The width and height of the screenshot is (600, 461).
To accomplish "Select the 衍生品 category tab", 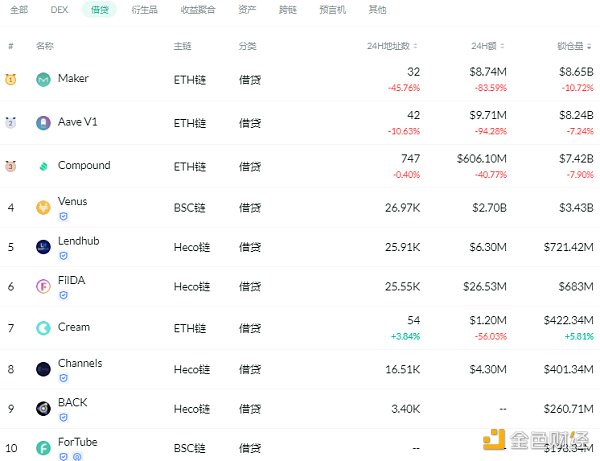I will [x=144, y=9].
